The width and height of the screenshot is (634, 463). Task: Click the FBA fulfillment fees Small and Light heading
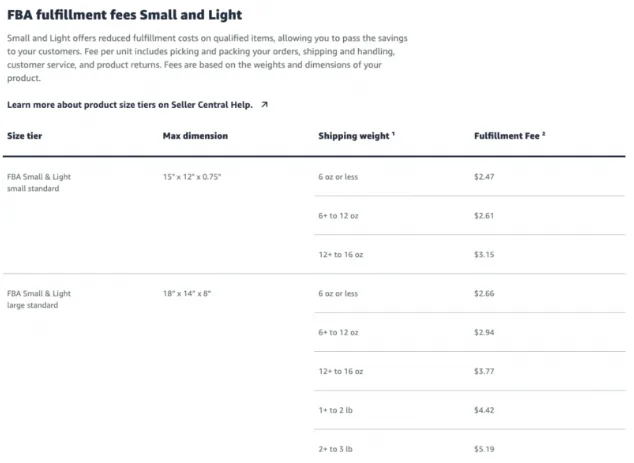[x=125, y=15]
